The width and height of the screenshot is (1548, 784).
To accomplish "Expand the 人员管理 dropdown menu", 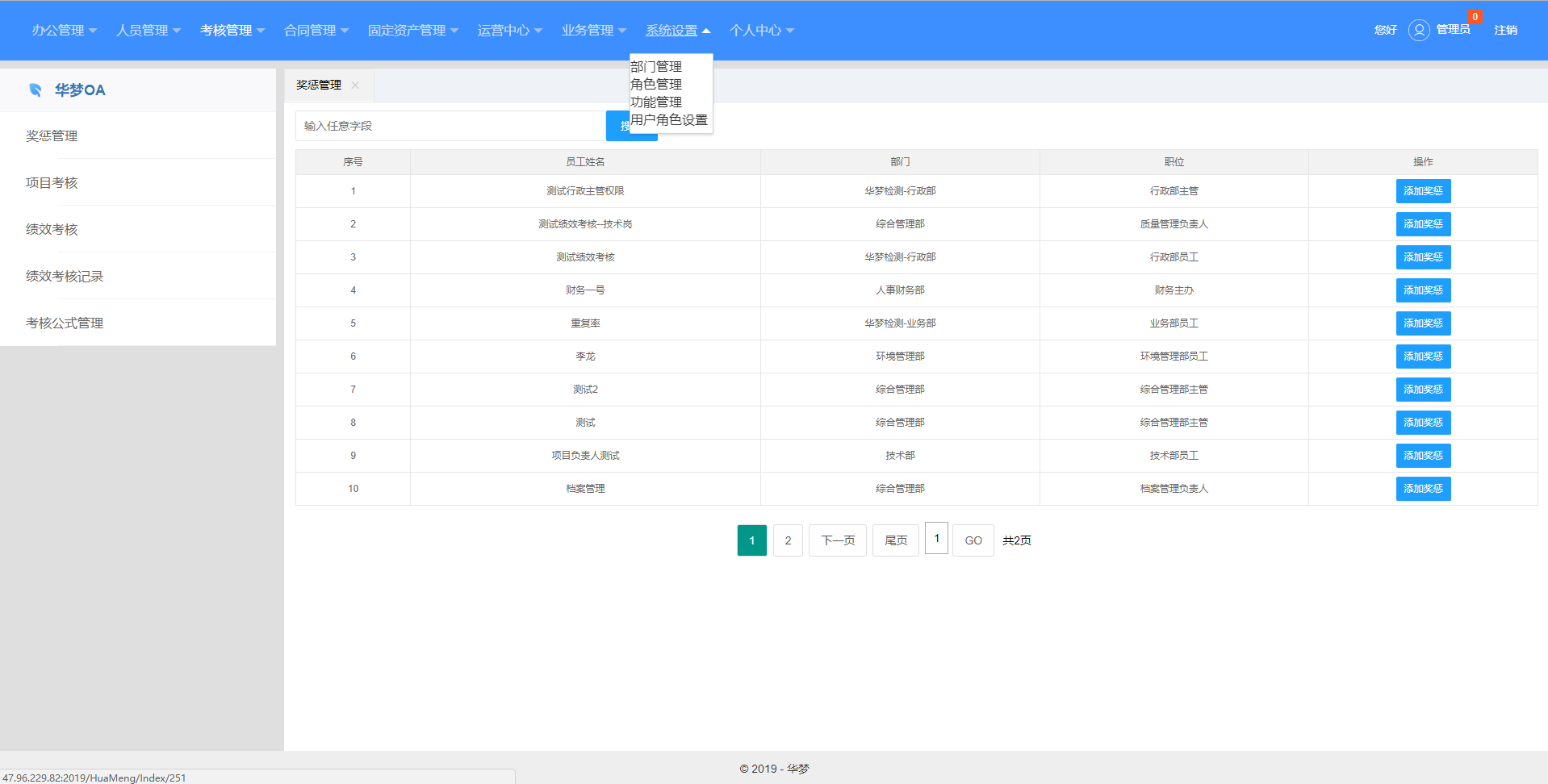I will 148,30.
